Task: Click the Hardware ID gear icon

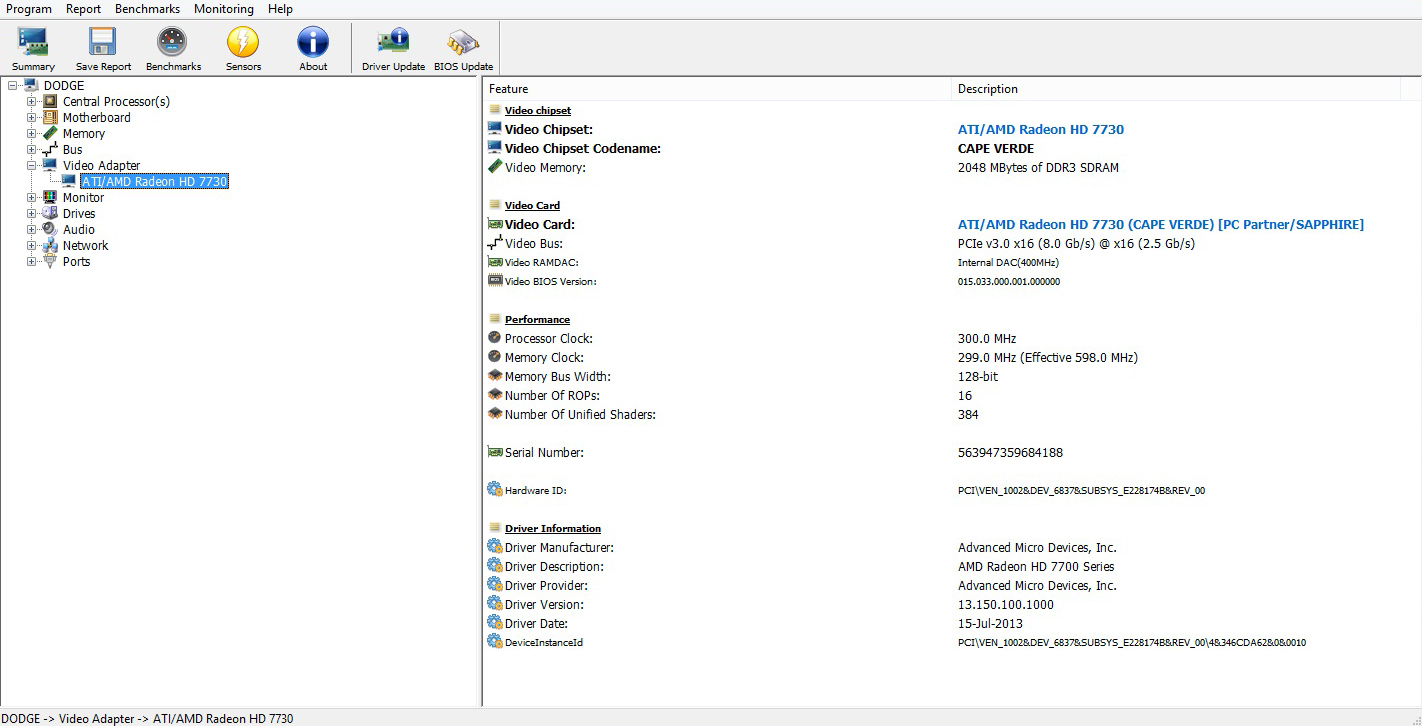Action: coord(494,490)
